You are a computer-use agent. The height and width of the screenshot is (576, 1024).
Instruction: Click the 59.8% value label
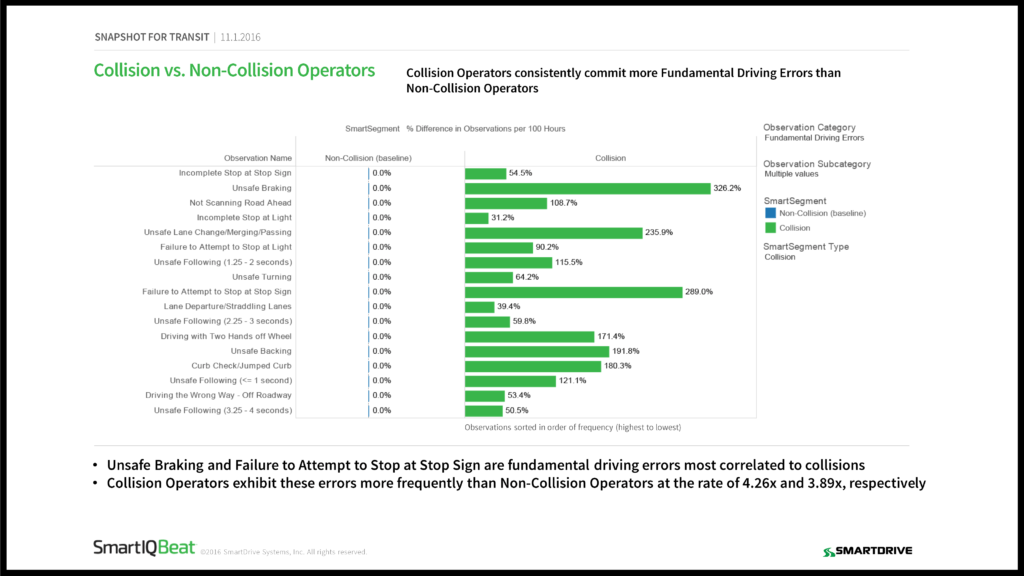524,321
